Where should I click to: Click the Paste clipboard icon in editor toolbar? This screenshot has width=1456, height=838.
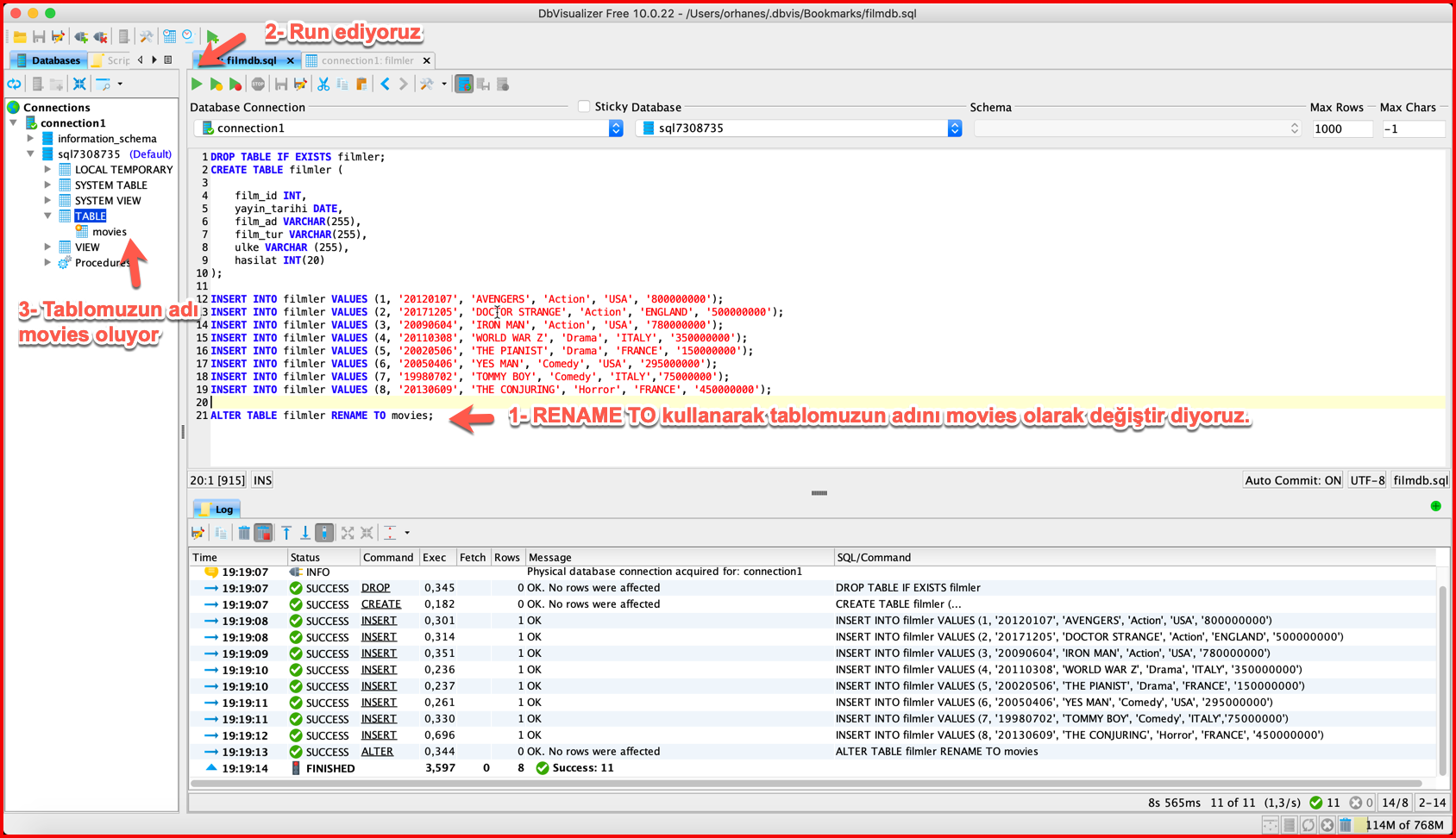tap(362, 84)
